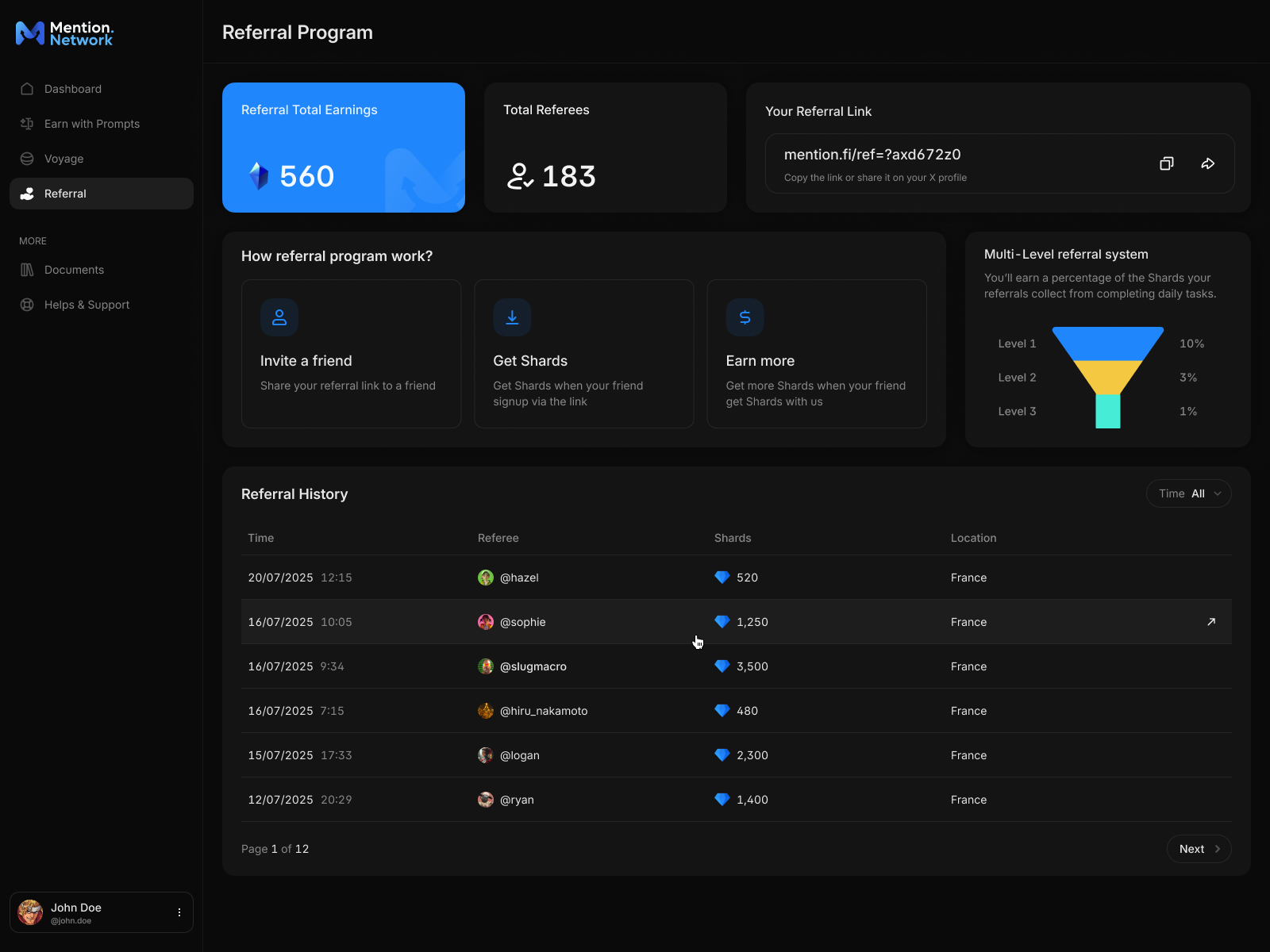Click @slugmacro's avatar icon

(486, 666)
